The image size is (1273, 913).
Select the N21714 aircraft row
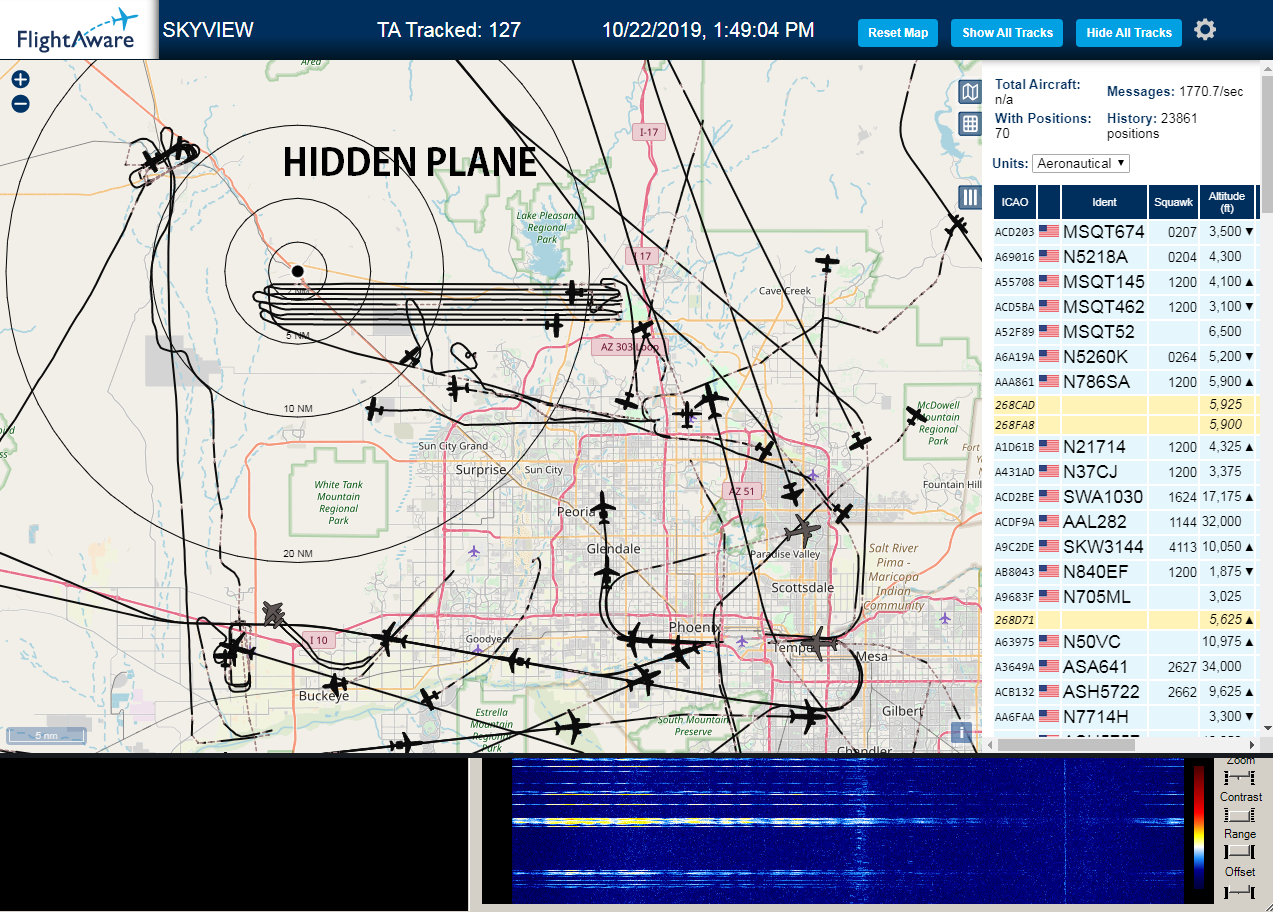click(1125, 446)
